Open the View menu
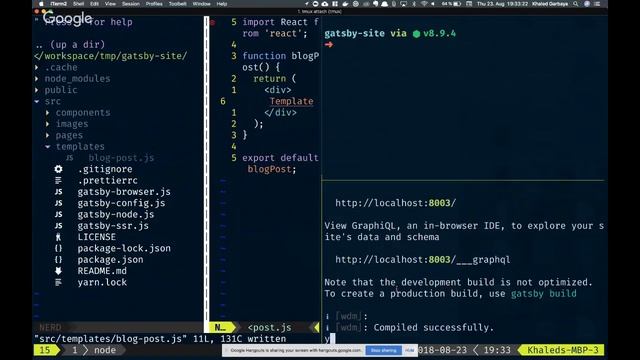This screenshot has height=360, width=640. tap(110, 4)
